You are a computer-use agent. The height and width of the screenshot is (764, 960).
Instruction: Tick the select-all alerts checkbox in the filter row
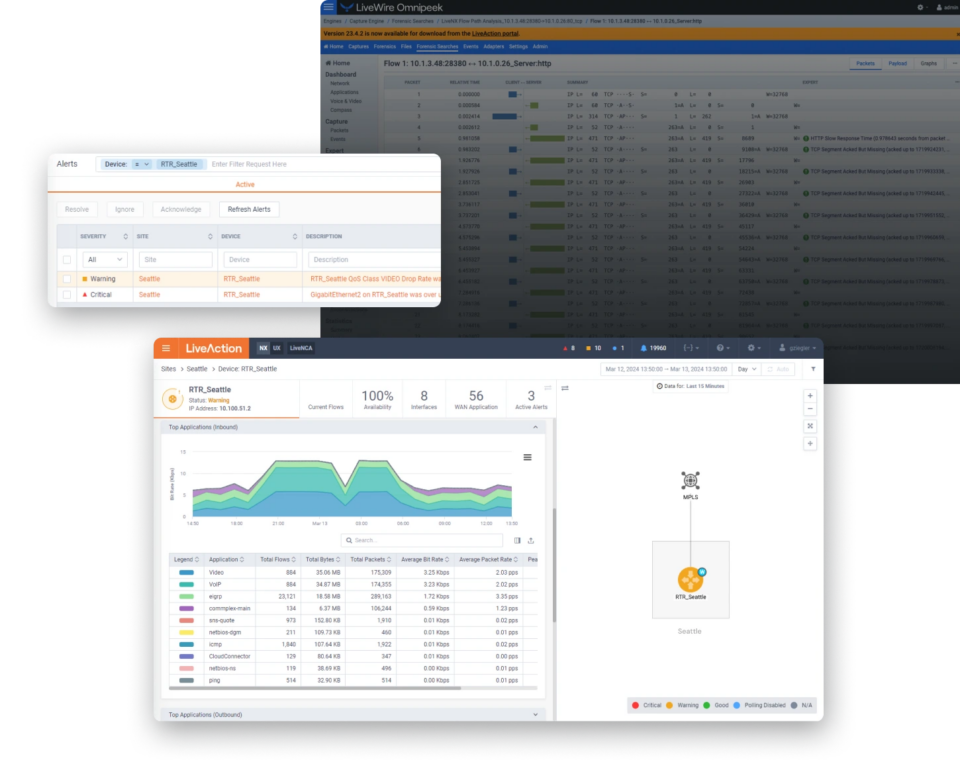point(67,260)
